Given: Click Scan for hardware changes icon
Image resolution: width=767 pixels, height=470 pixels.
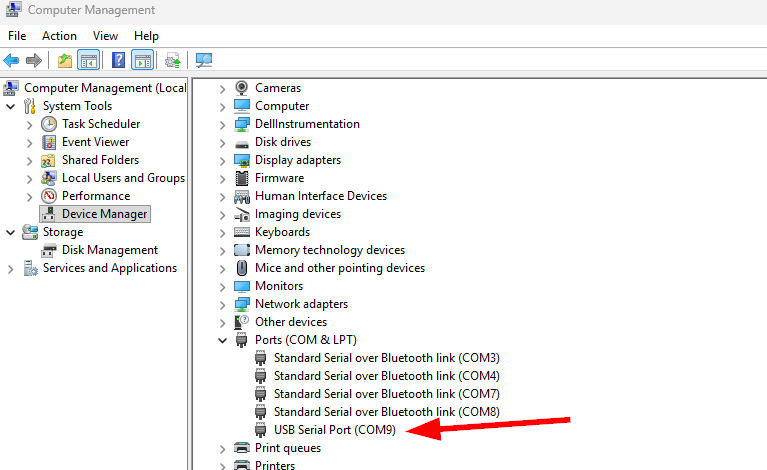Looking at the screenshot, I should (x=203, y=61).
